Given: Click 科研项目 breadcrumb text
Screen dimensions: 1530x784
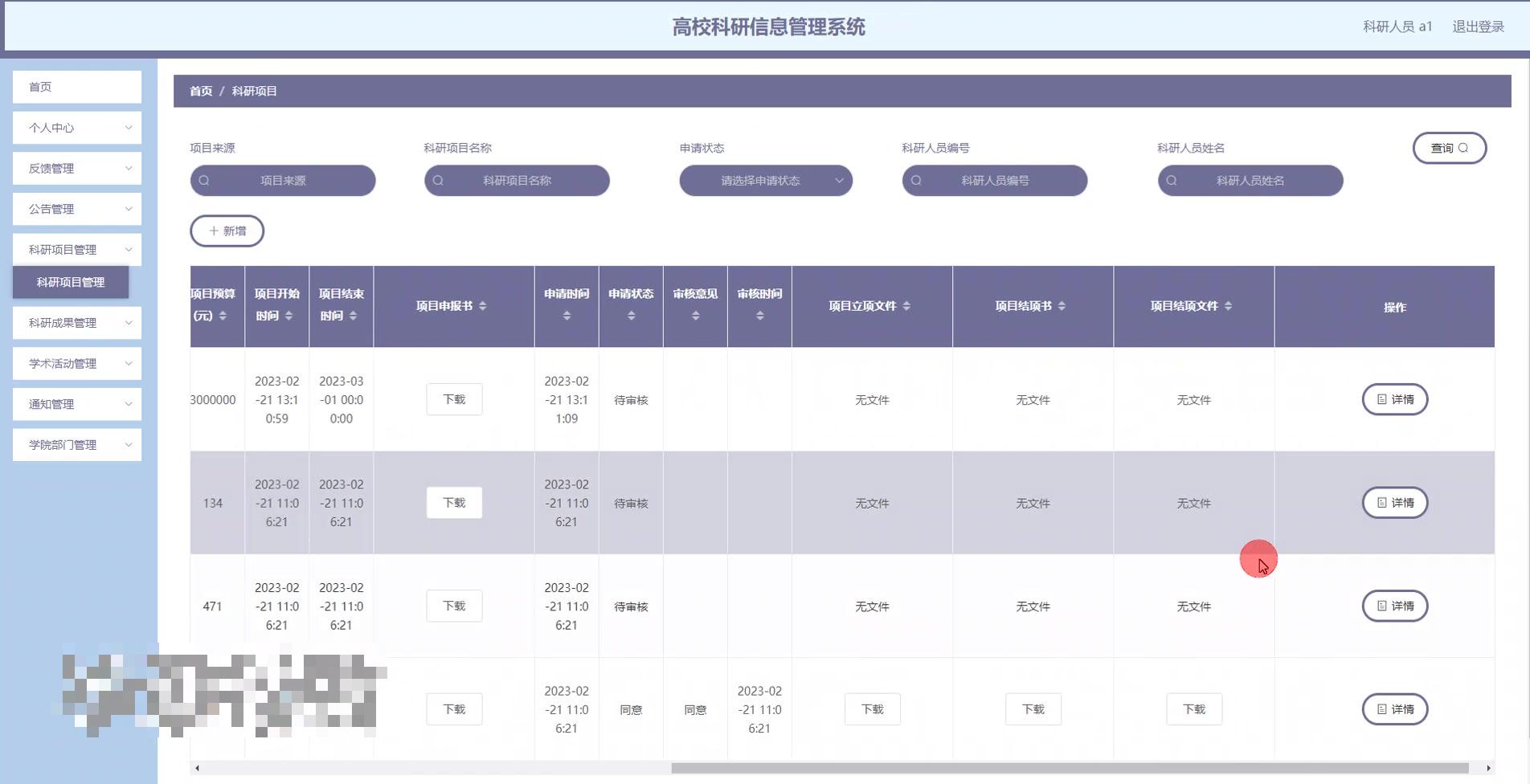Looking at the screenshot, I should click(254, 92).
